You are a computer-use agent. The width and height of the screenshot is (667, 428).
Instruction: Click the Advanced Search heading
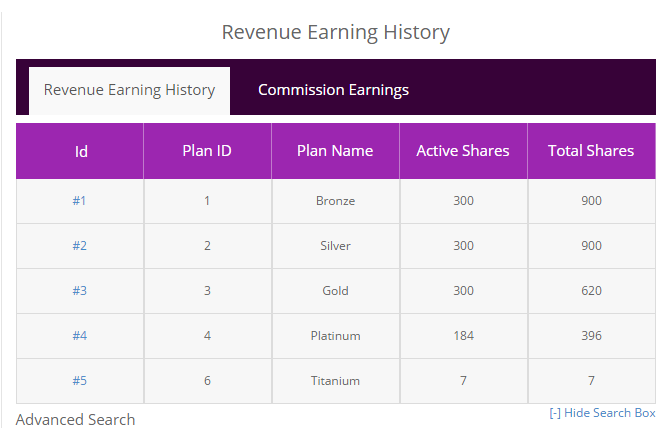(76, 419)
